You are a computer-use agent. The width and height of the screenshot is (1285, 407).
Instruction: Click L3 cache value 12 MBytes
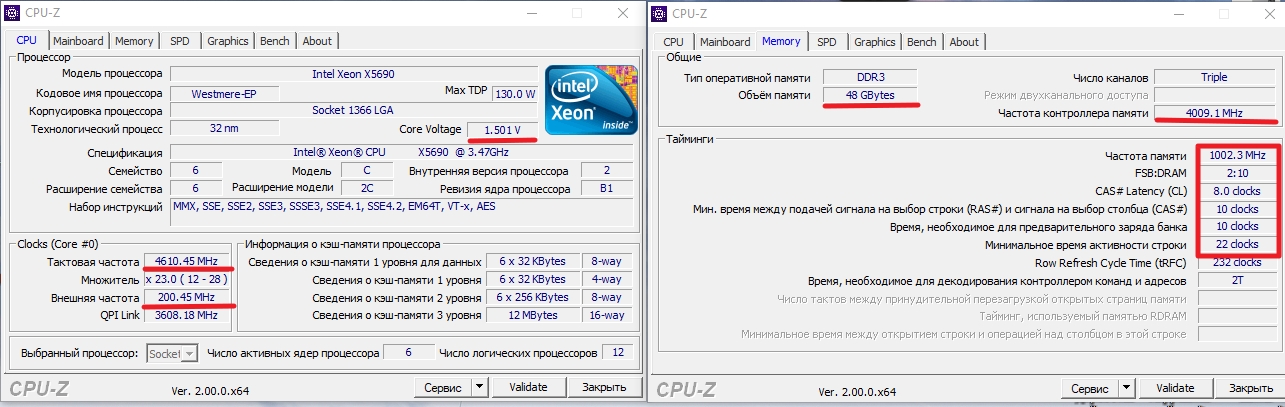coord(532,315)
